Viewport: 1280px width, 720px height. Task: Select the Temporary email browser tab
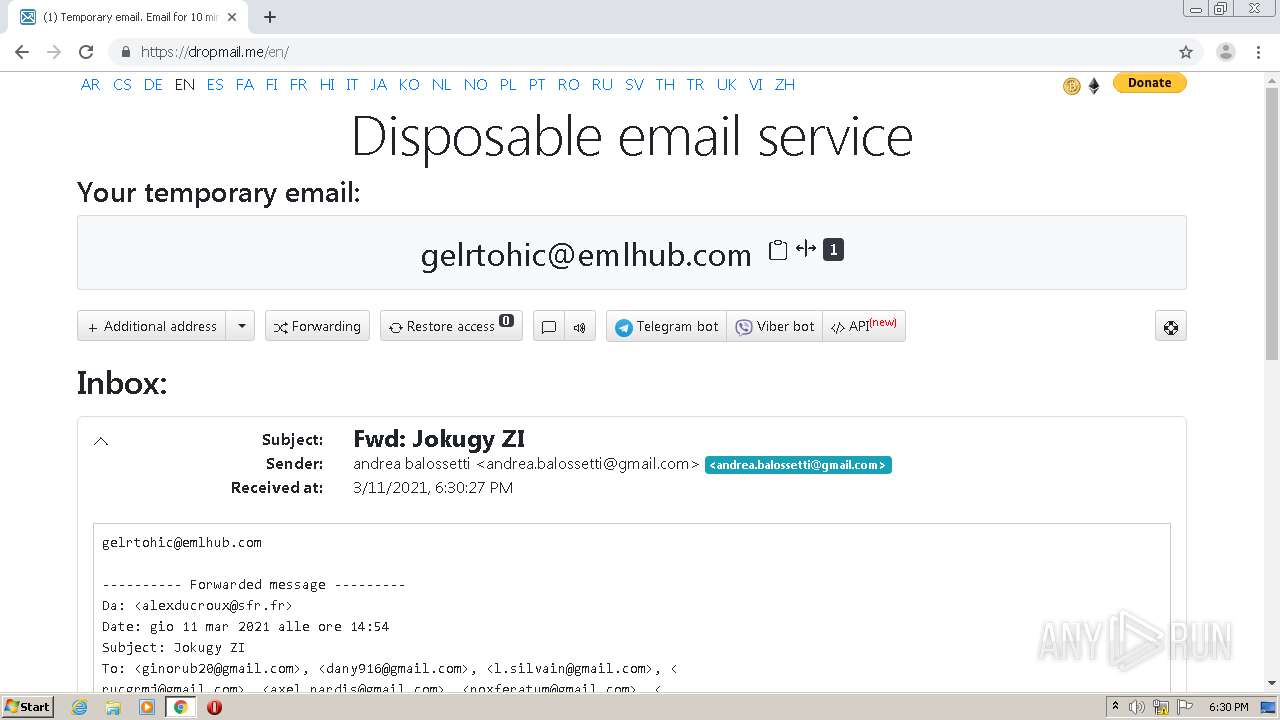point(128,17)
